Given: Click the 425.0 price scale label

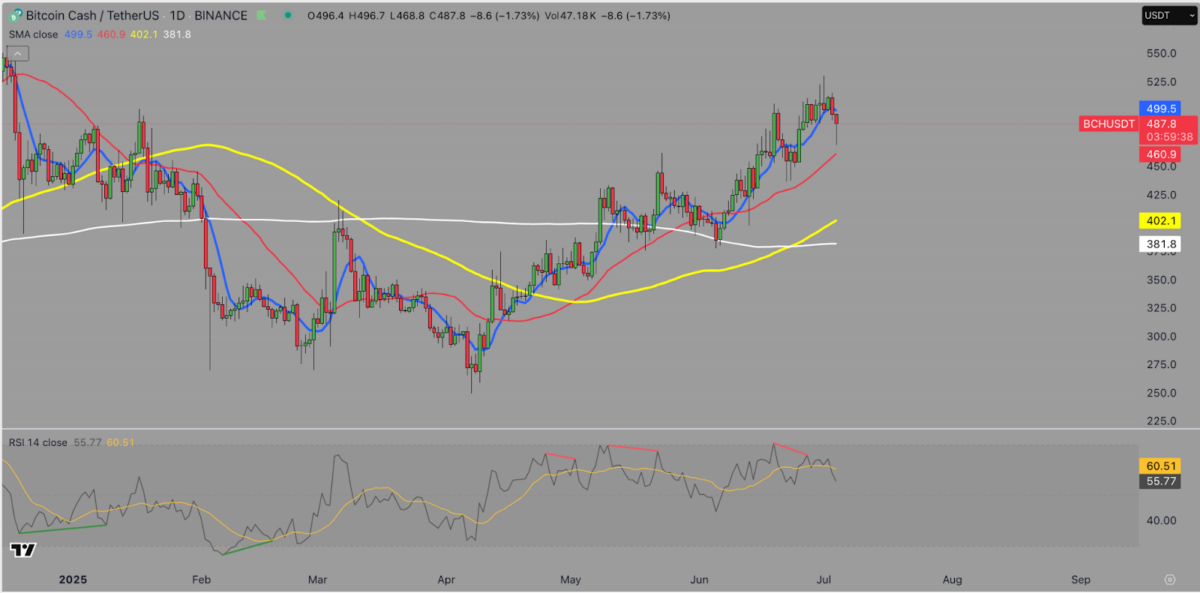Looking at the screenshot, I should [1160, 195].
